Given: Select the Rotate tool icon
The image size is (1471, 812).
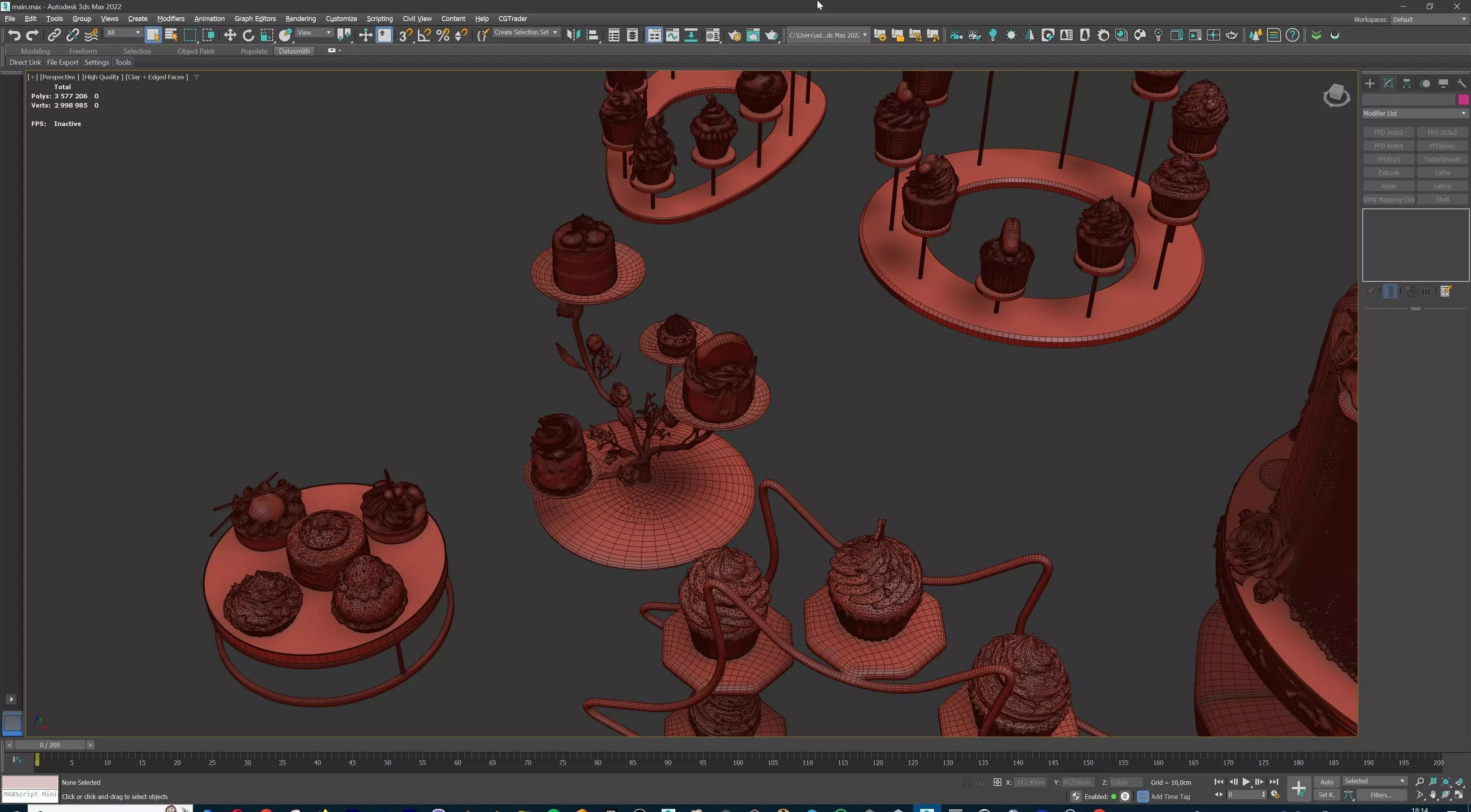Looking at the screenshot, I should pos(248,35).
